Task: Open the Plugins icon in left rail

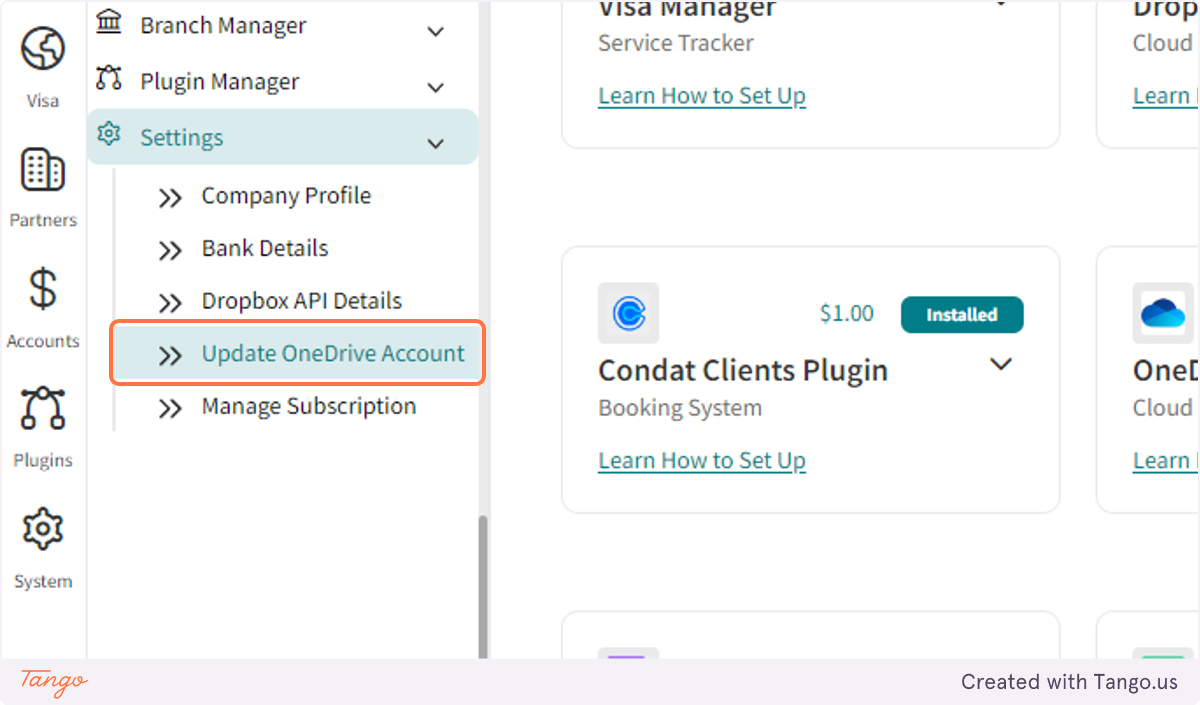Action: point(43,410)
